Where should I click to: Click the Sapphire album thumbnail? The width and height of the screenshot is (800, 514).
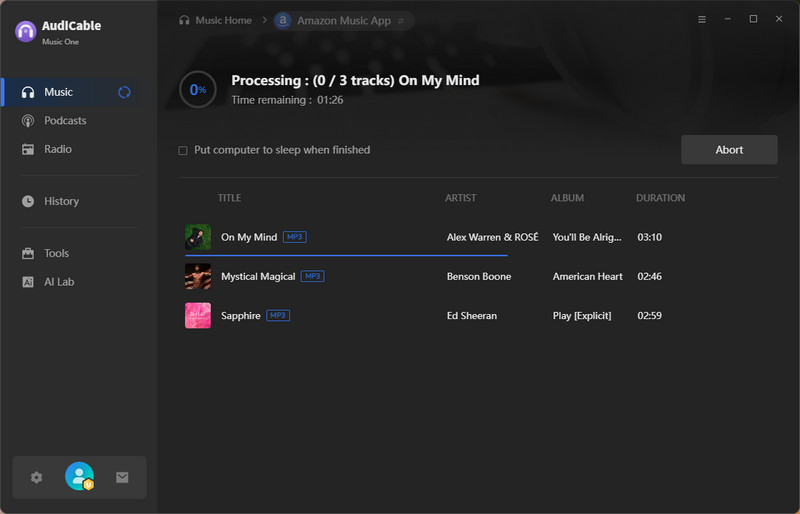(198, 315)
